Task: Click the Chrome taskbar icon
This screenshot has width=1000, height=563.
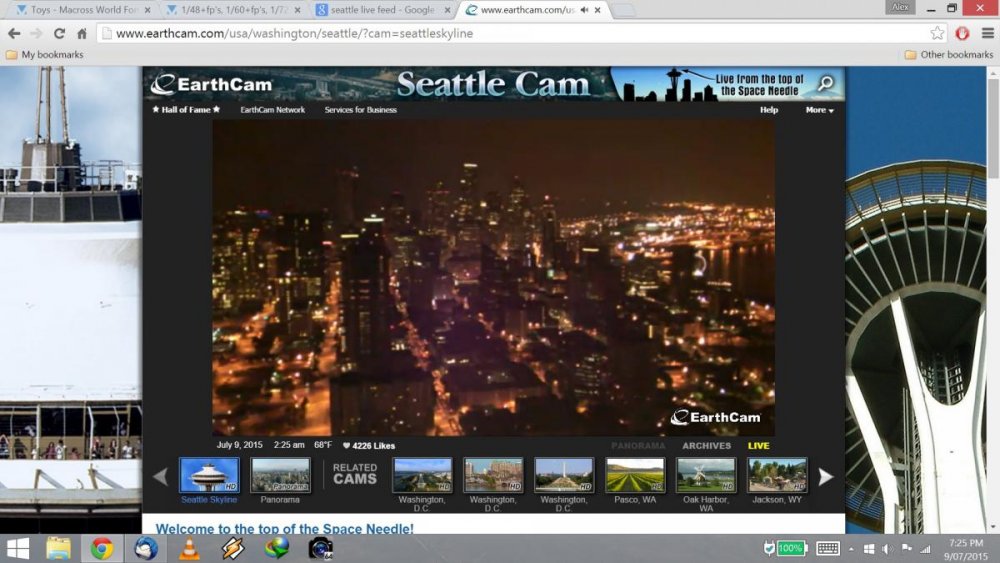Action: point(101,548)
